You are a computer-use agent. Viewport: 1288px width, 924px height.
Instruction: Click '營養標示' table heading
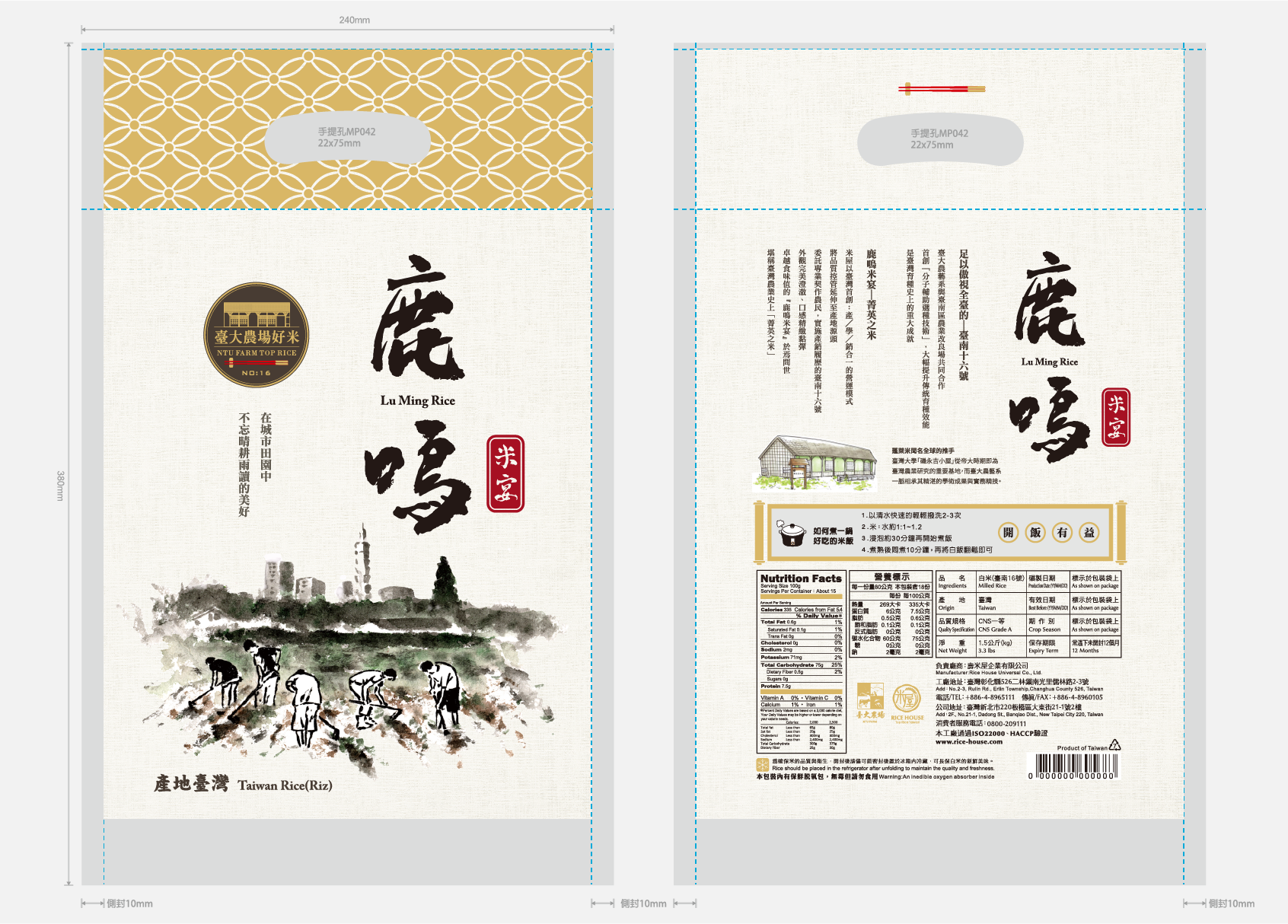click(891, 577)
